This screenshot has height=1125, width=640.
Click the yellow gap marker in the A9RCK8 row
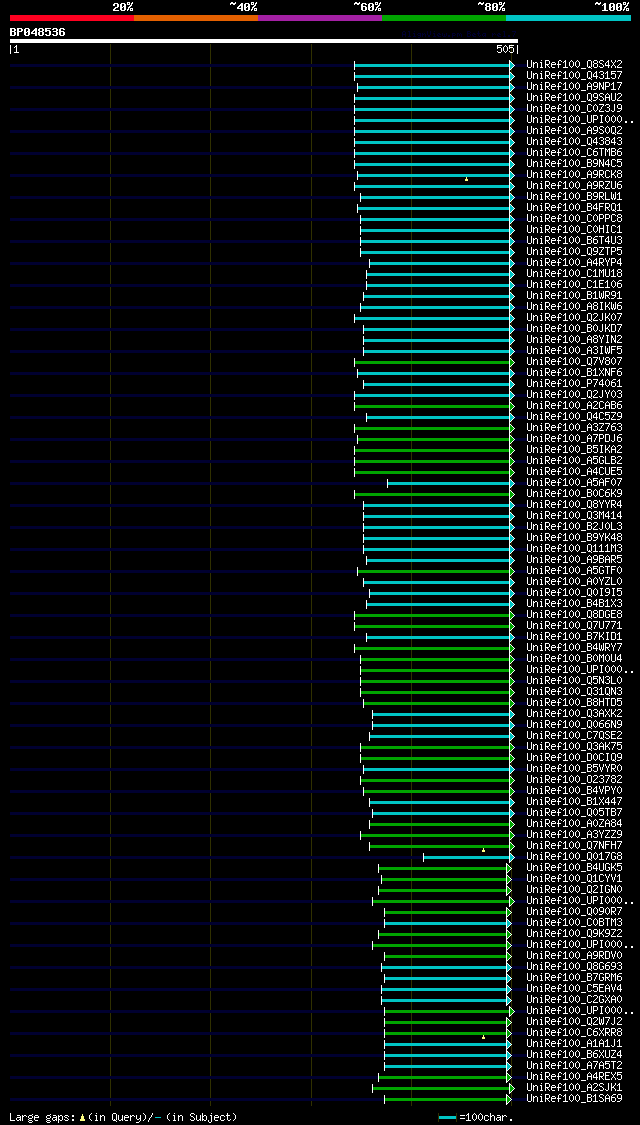tap(466, 179)
